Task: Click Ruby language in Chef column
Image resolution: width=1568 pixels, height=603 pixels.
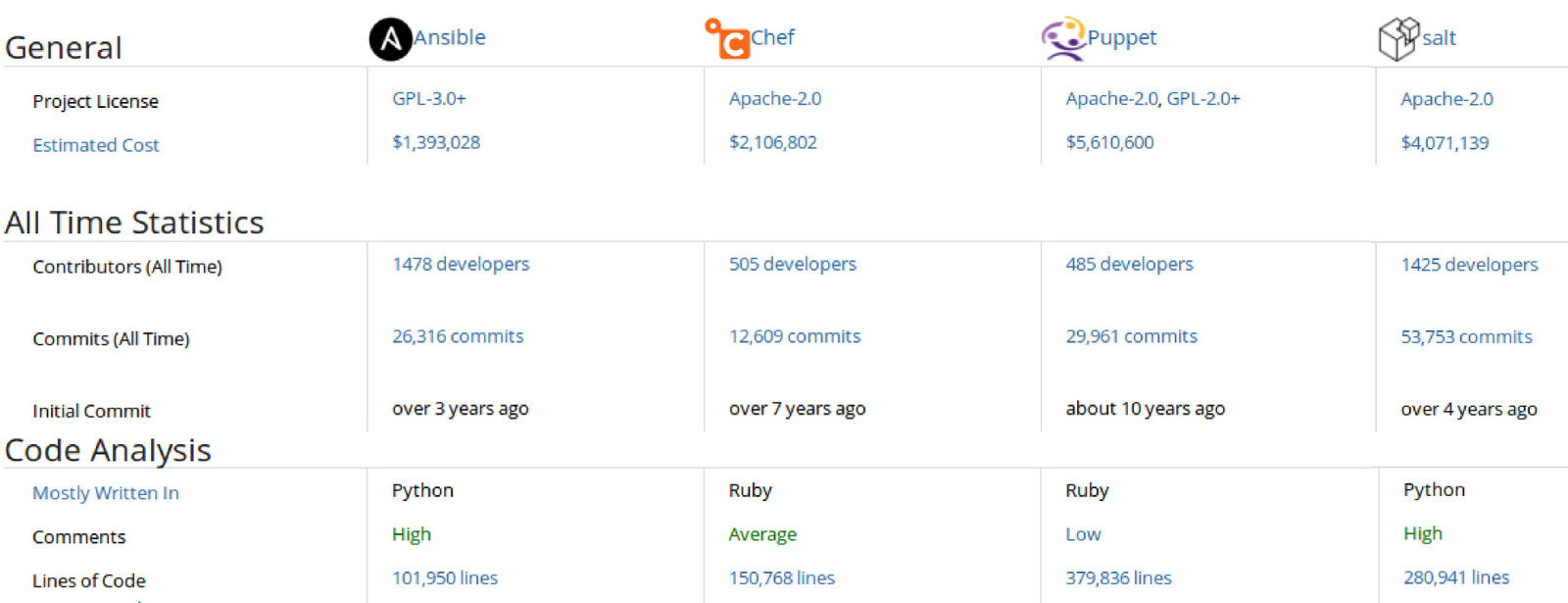Action: 751,491
